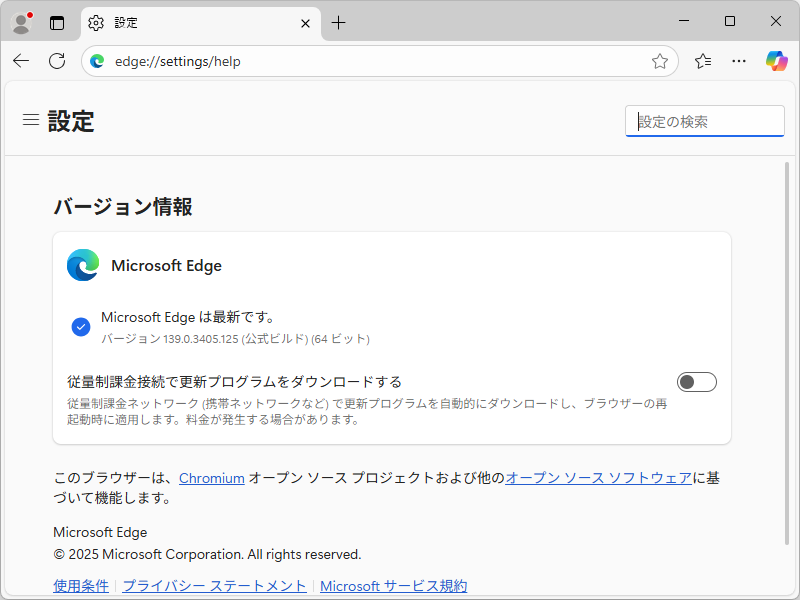Open the Copilot sidebar icon
The width and height of the screenshot is (800, 600).
[776, 61]
